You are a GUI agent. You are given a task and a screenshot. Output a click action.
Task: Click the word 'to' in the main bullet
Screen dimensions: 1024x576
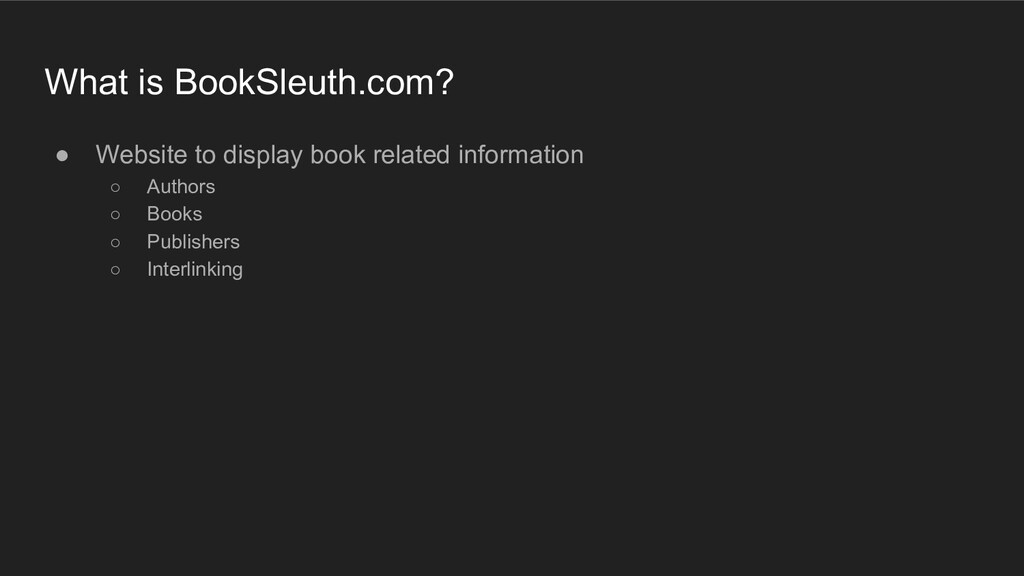pyautogui.click(x=205, y=155)
